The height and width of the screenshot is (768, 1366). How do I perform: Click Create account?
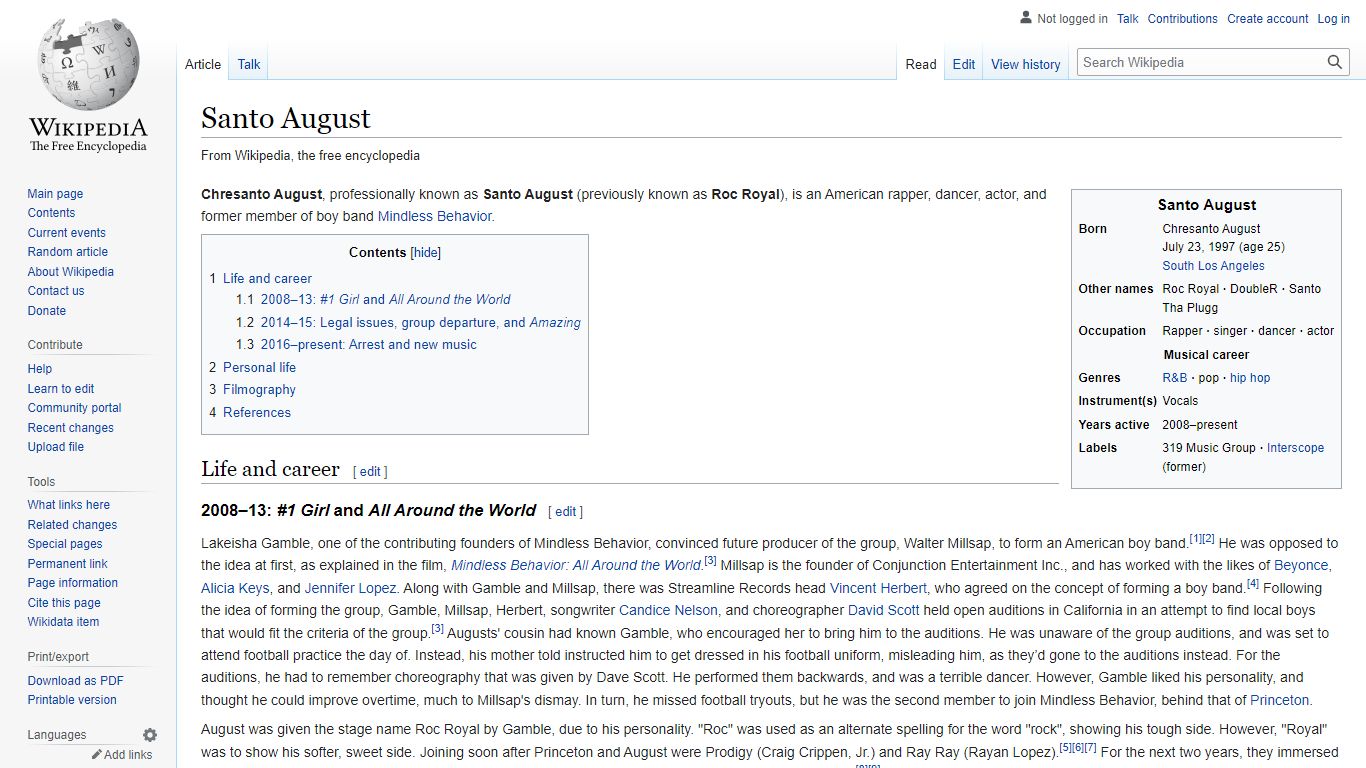click(x=1268, y=19)
